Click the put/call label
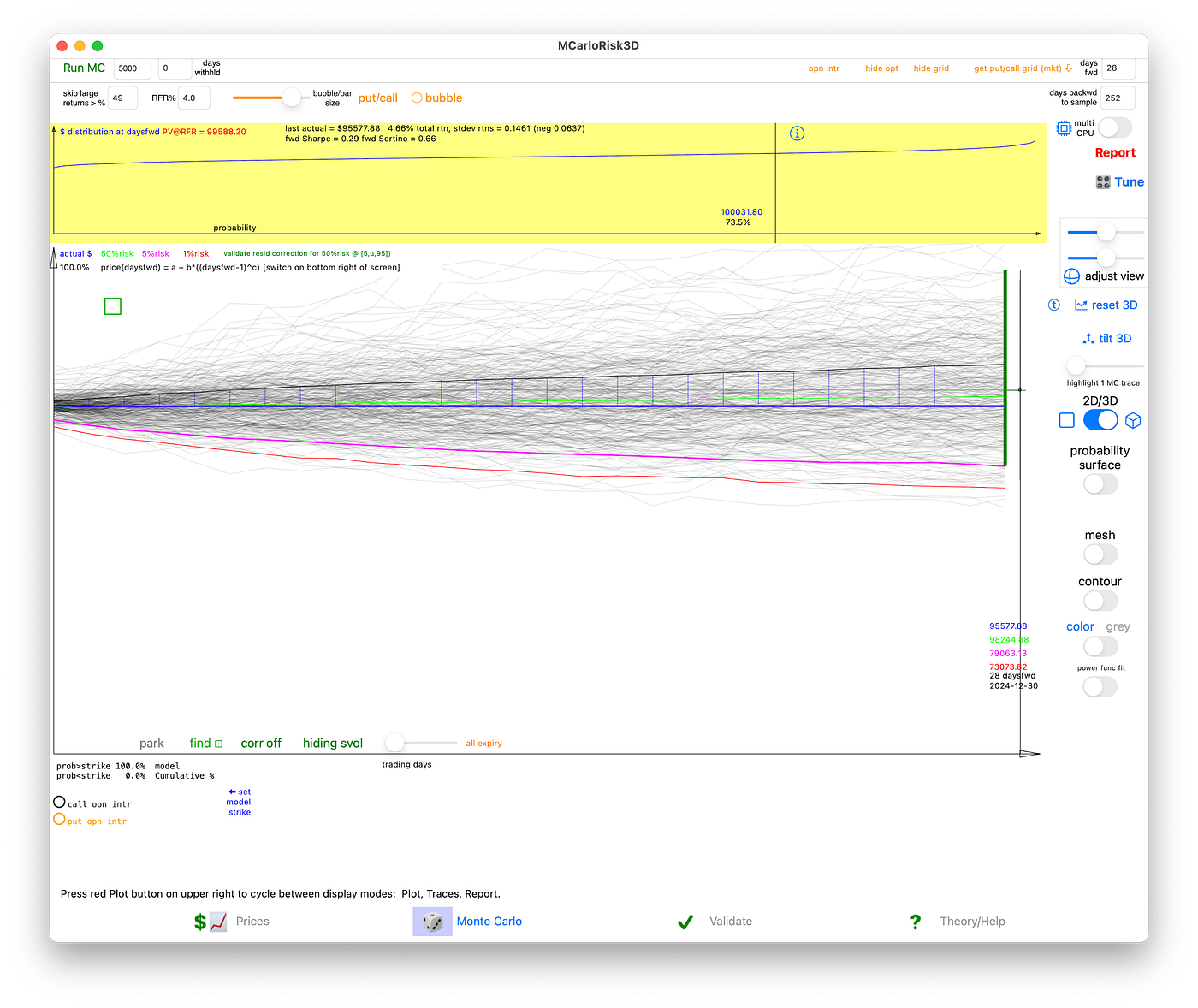Viewport: 1198px width, 1008px height. [x=377, y=98]
